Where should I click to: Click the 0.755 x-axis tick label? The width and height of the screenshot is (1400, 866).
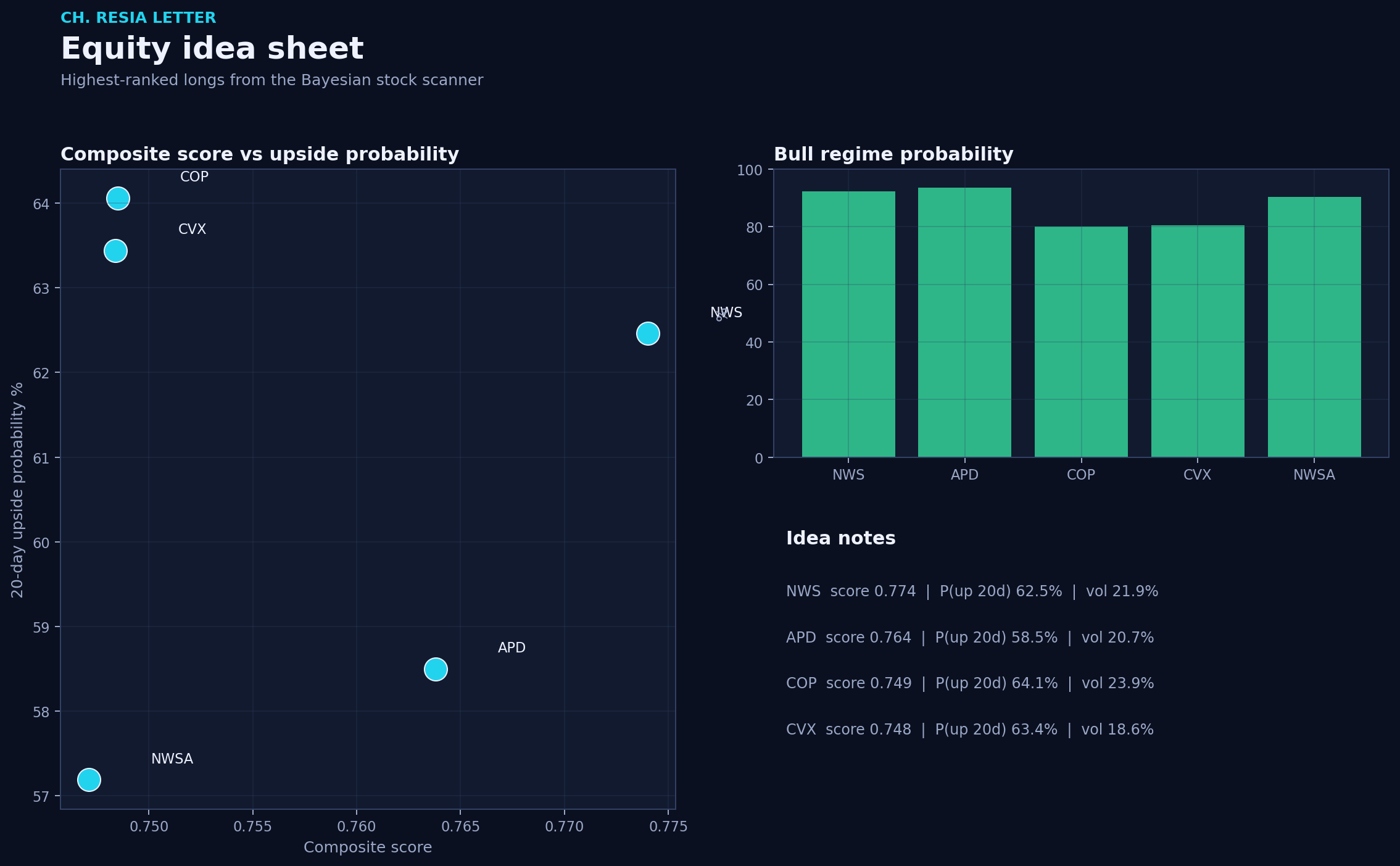point(253,827)
